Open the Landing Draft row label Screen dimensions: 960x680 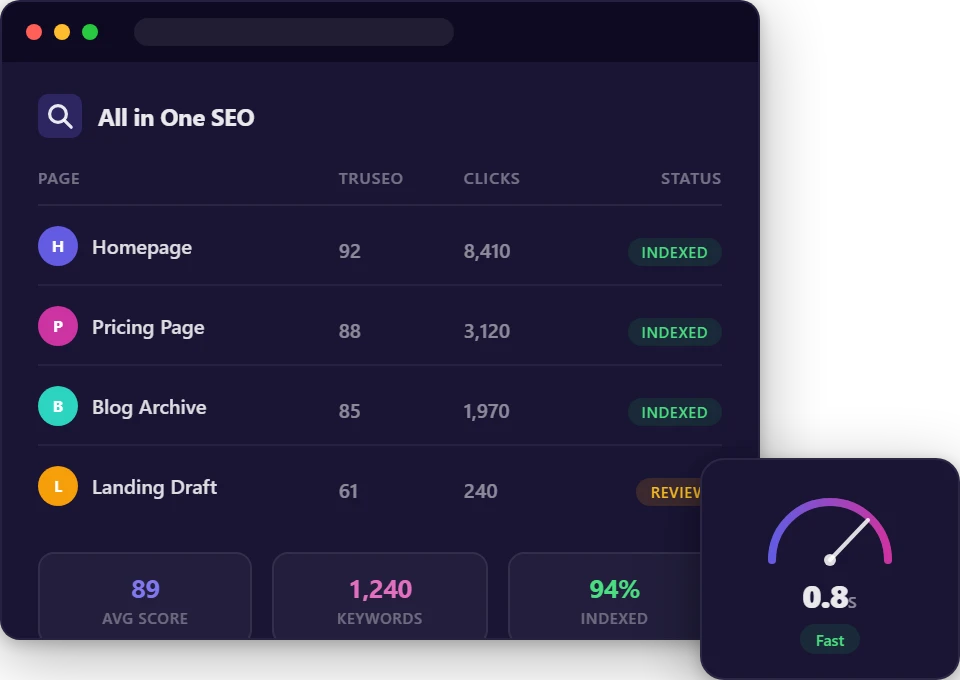click(x=154, y=487)
